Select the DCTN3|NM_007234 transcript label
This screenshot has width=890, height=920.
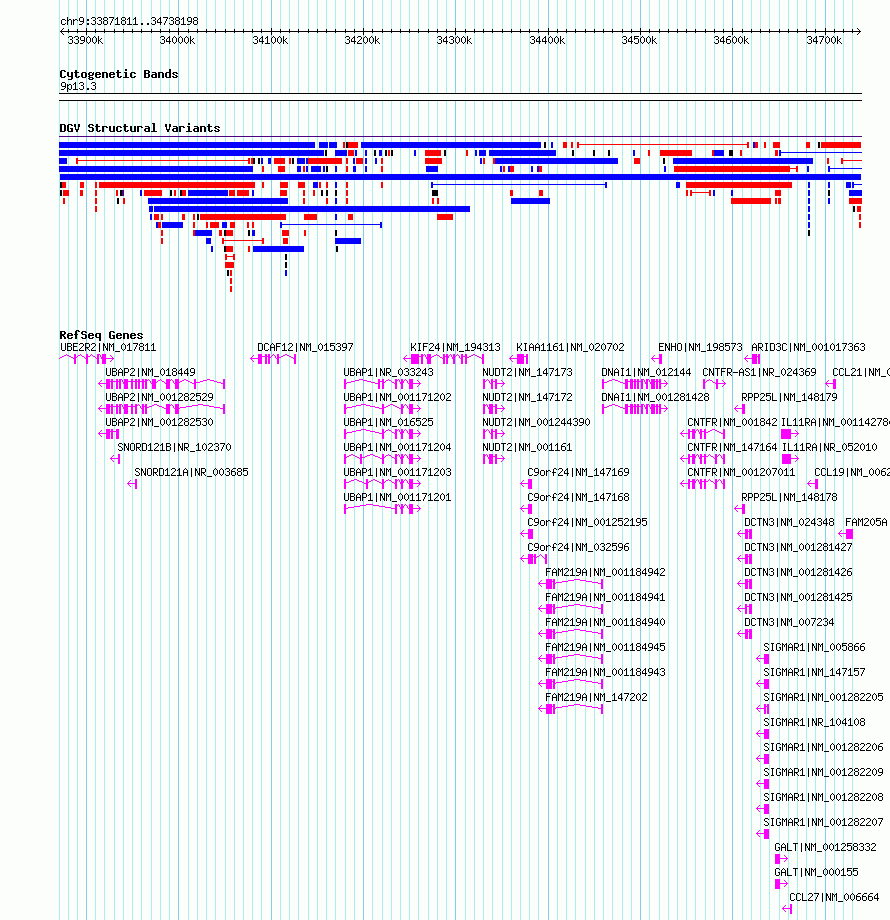(789, 623)
